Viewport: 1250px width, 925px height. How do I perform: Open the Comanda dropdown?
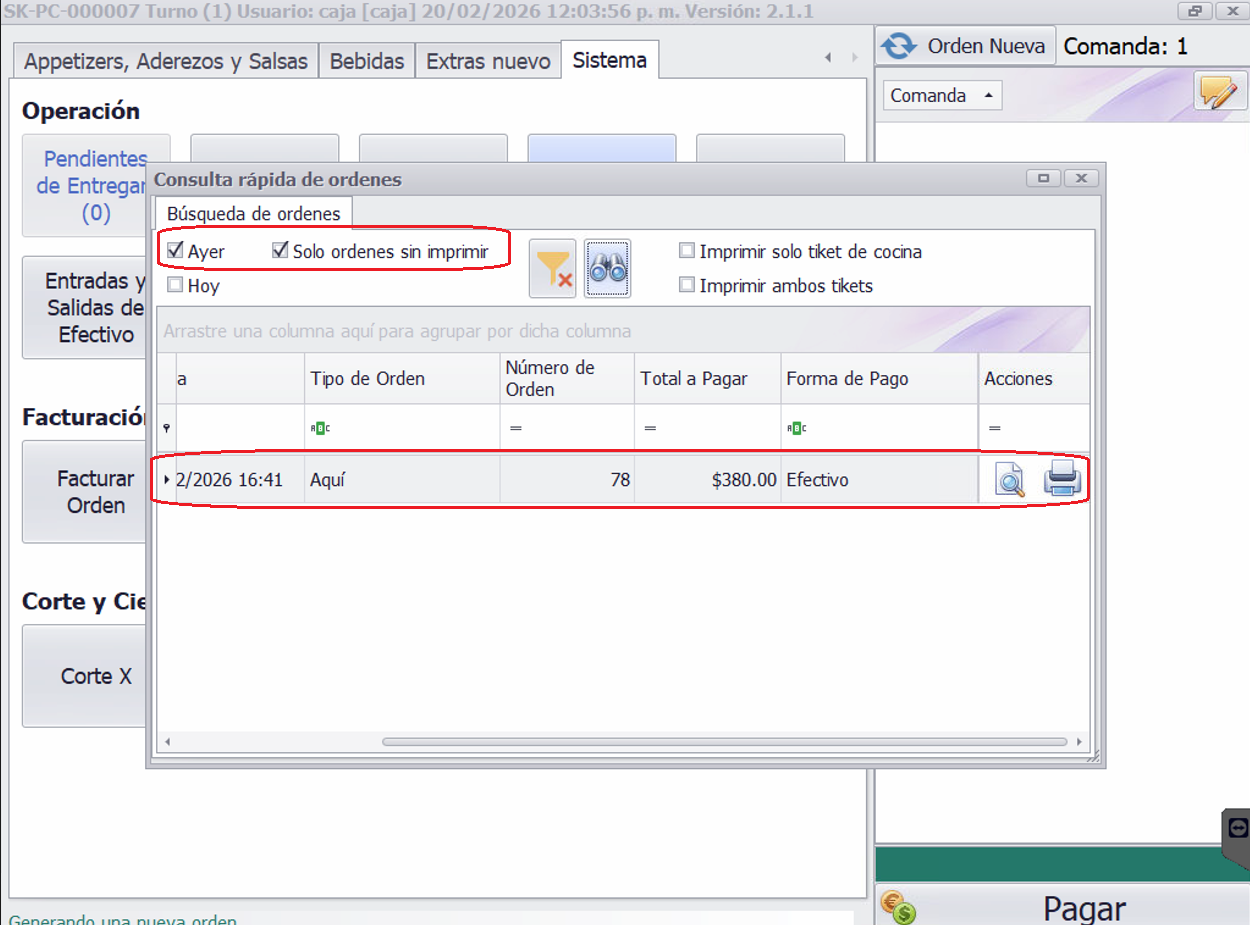[x=941, y=96]
